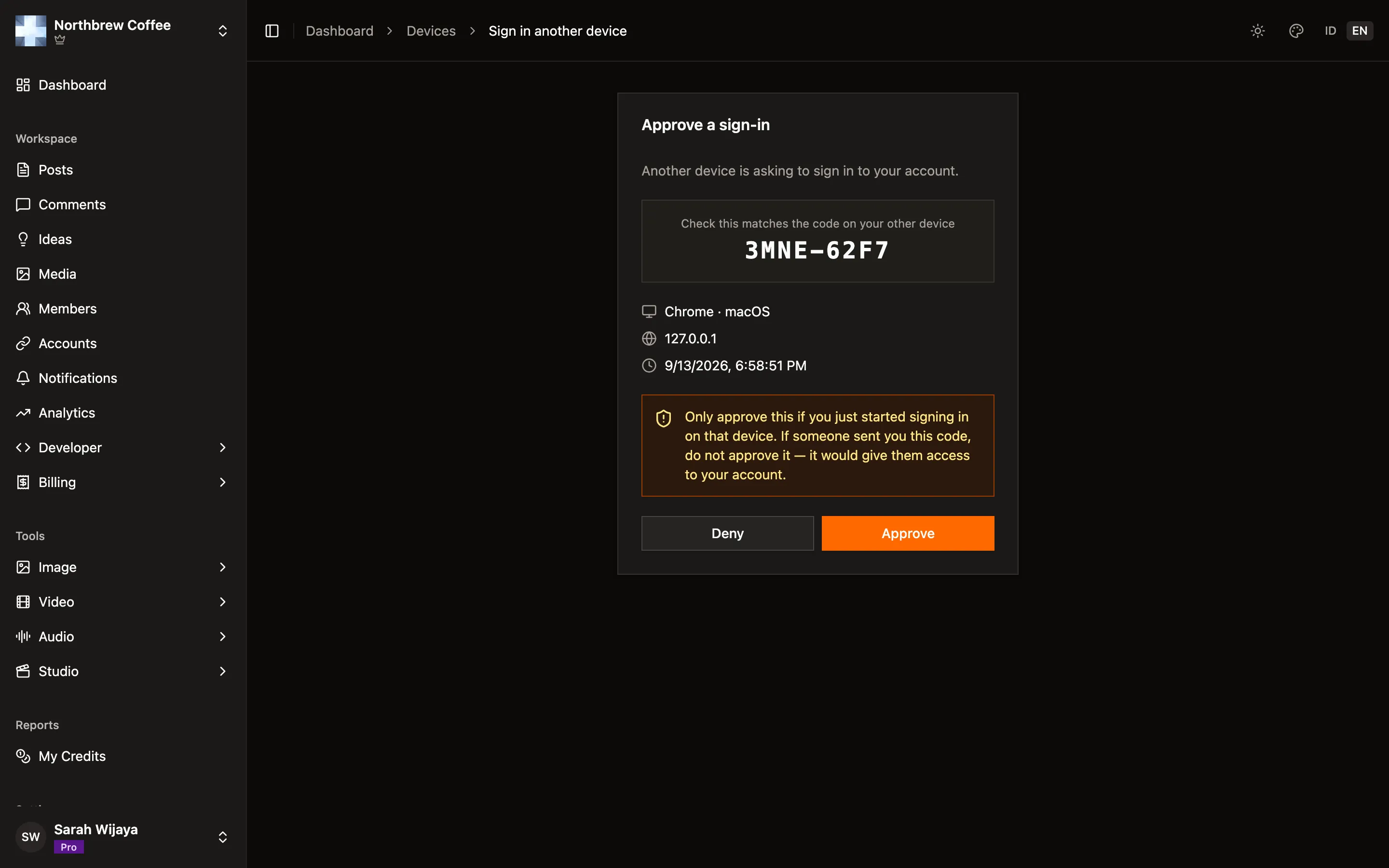Navigate to Devices breadcrumb link
Viewport: 1389px width, 868px height.
tap(431, 31)
